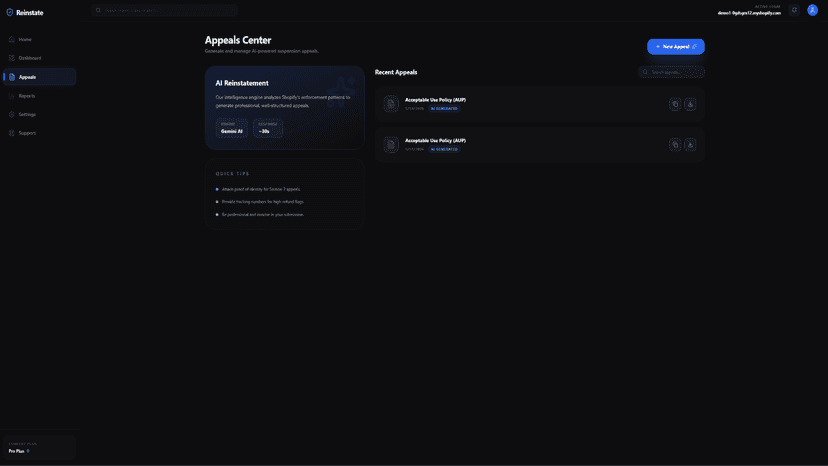Viewport: 828px width, 466px height.
Task: Click the Search appeals input field
Action: [671, 72]
